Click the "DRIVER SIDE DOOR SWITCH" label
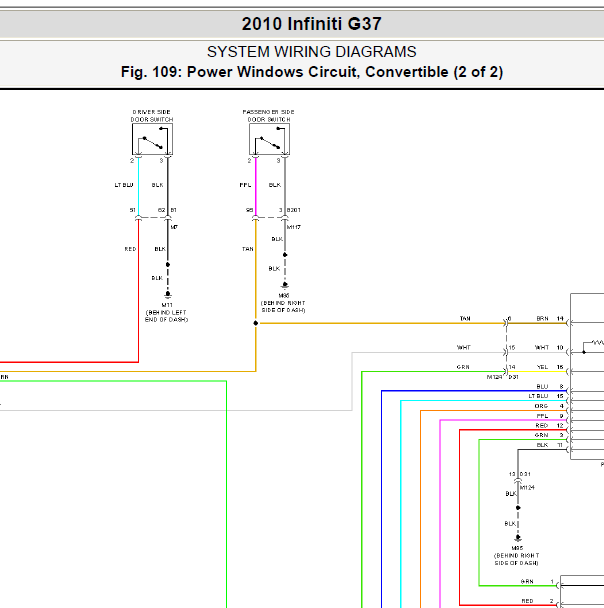 (x=152, y=116)
